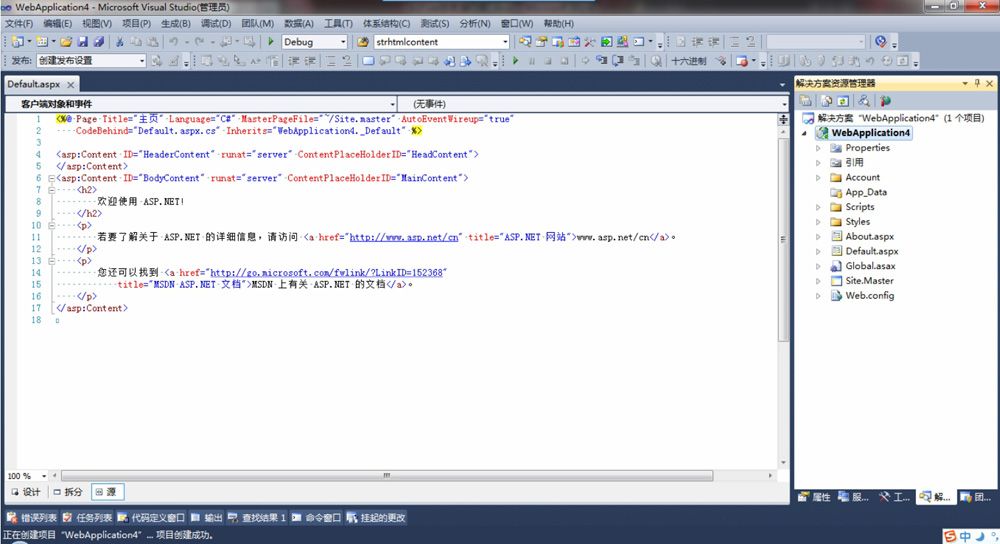Open the 输出 output panel tab
Screen dimensions: 1000x544
207,518
